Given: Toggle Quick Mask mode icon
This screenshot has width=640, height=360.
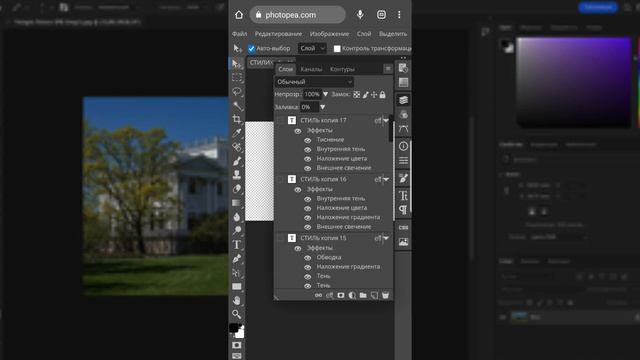Looking at the screenshot, I should [x=237, y=345].
